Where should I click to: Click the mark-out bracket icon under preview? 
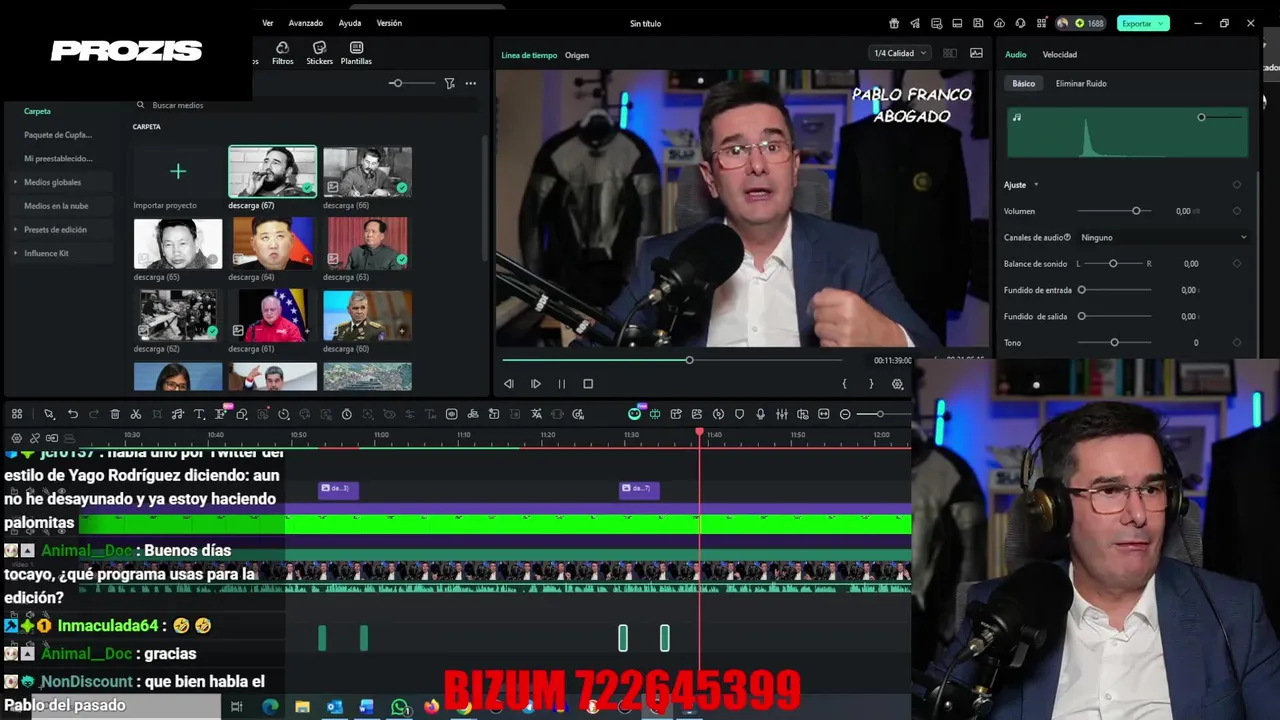(x=871, y=384)
